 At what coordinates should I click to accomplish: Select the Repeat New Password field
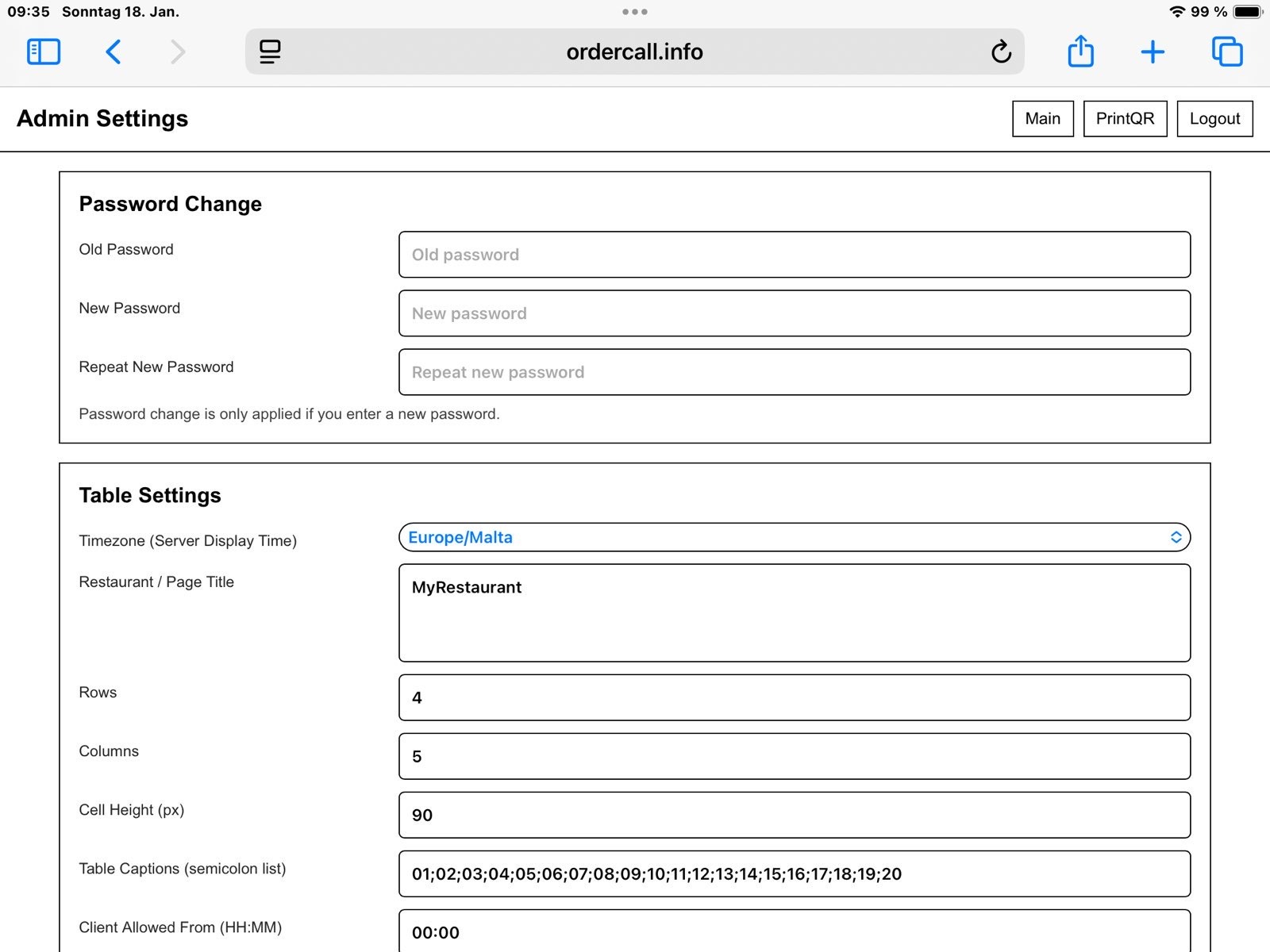[794, 372]
